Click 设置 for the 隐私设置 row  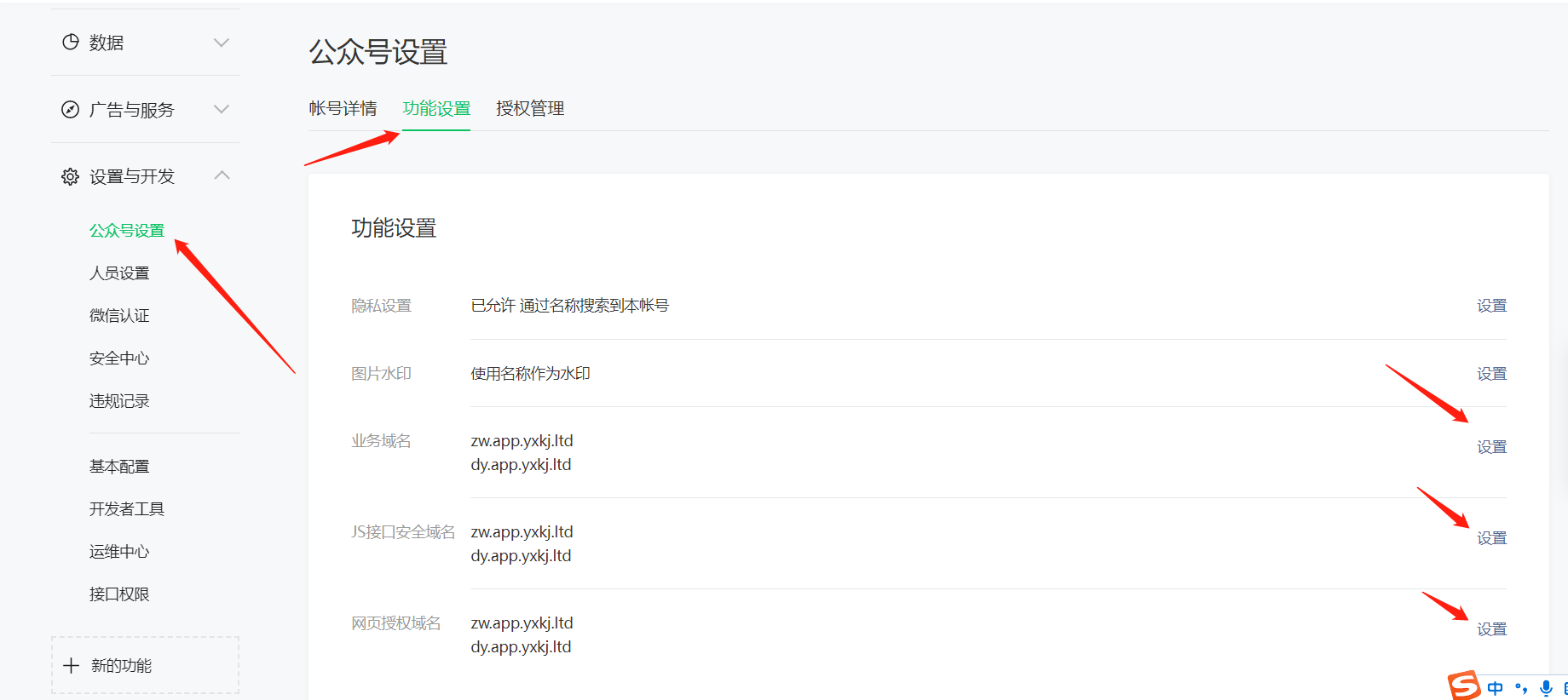point(1491,305)
